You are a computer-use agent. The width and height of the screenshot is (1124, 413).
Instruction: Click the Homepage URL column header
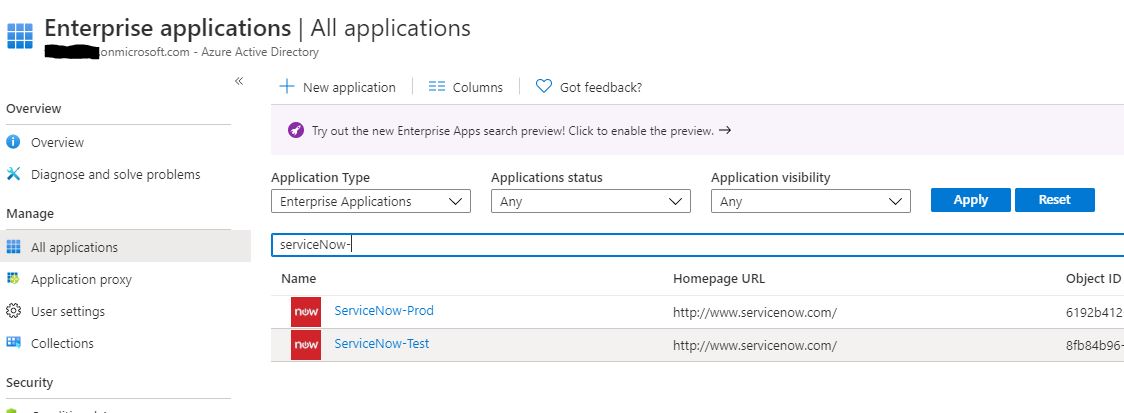point(718,278)
